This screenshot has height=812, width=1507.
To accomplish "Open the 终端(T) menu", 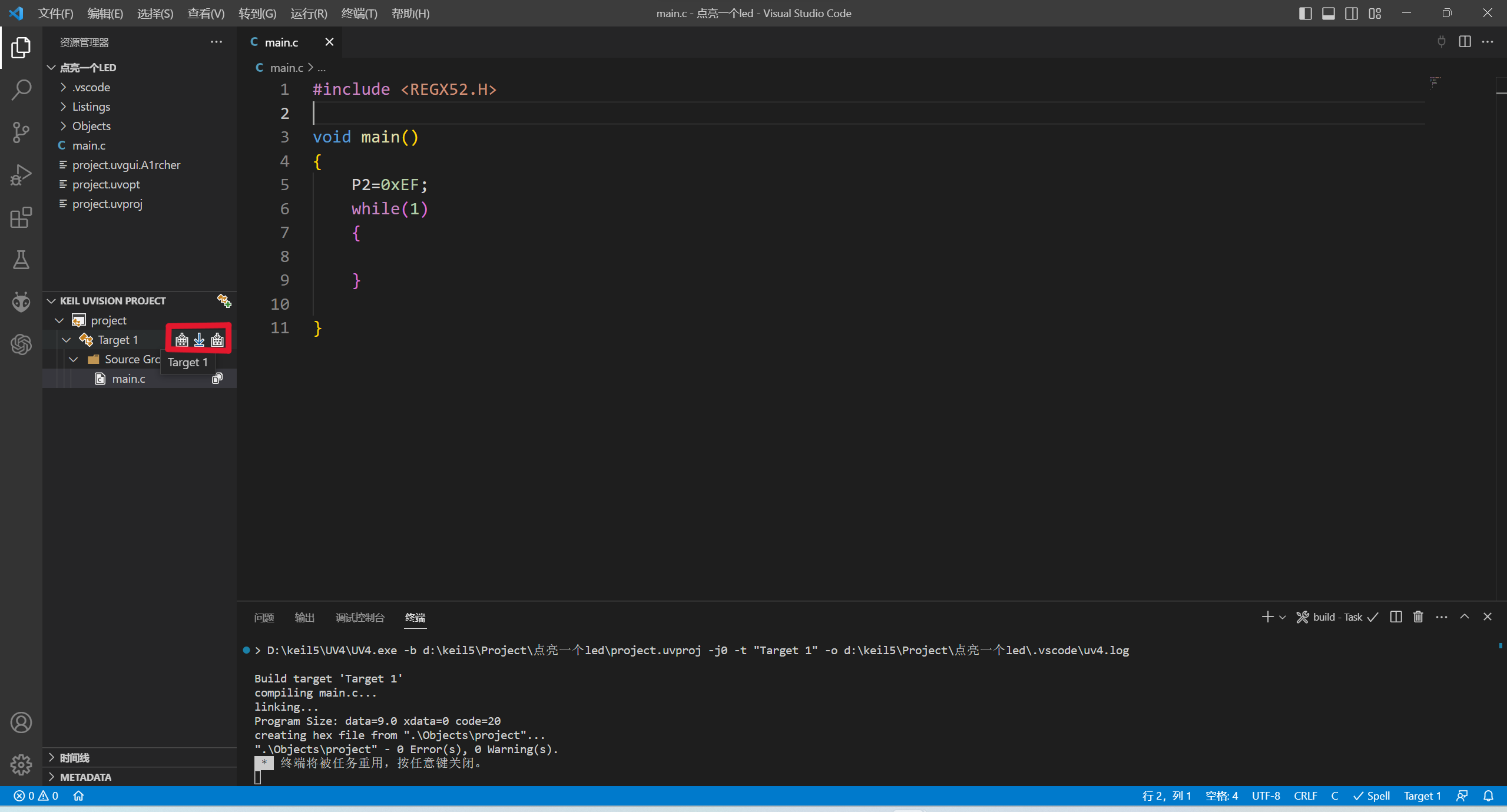I will tap(359, 13).
